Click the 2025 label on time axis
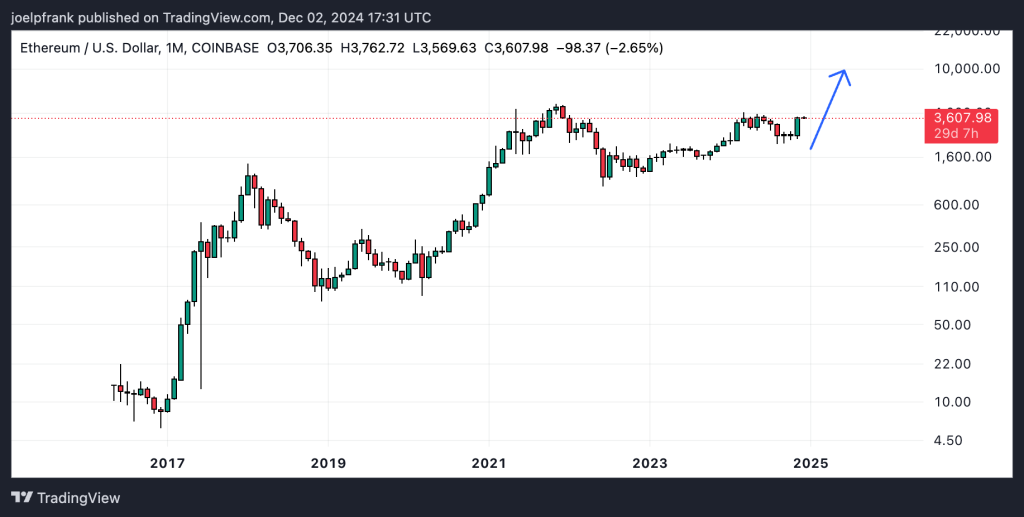 tap(809, 463)
